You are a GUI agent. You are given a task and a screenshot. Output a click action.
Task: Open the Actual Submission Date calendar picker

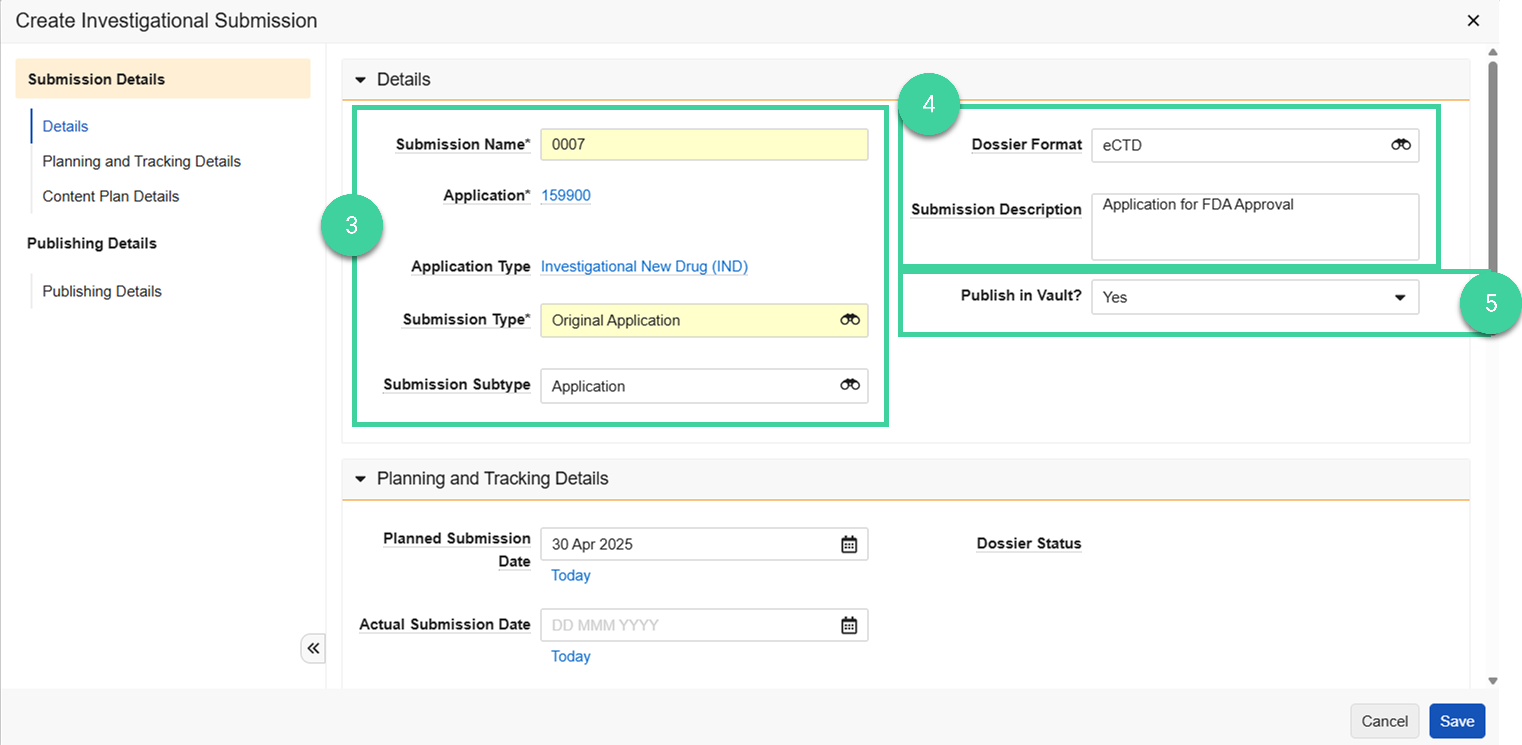(849, 625)
